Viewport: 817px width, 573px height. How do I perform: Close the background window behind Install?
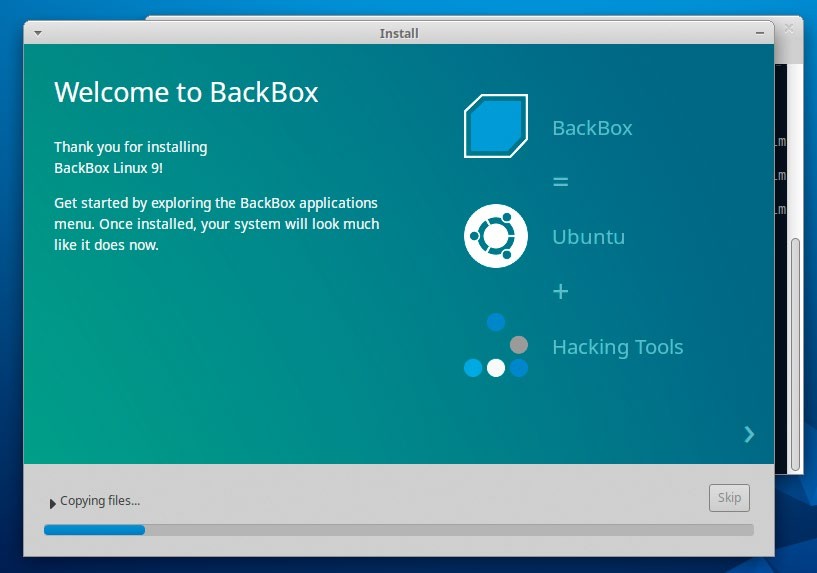[789, 28]
